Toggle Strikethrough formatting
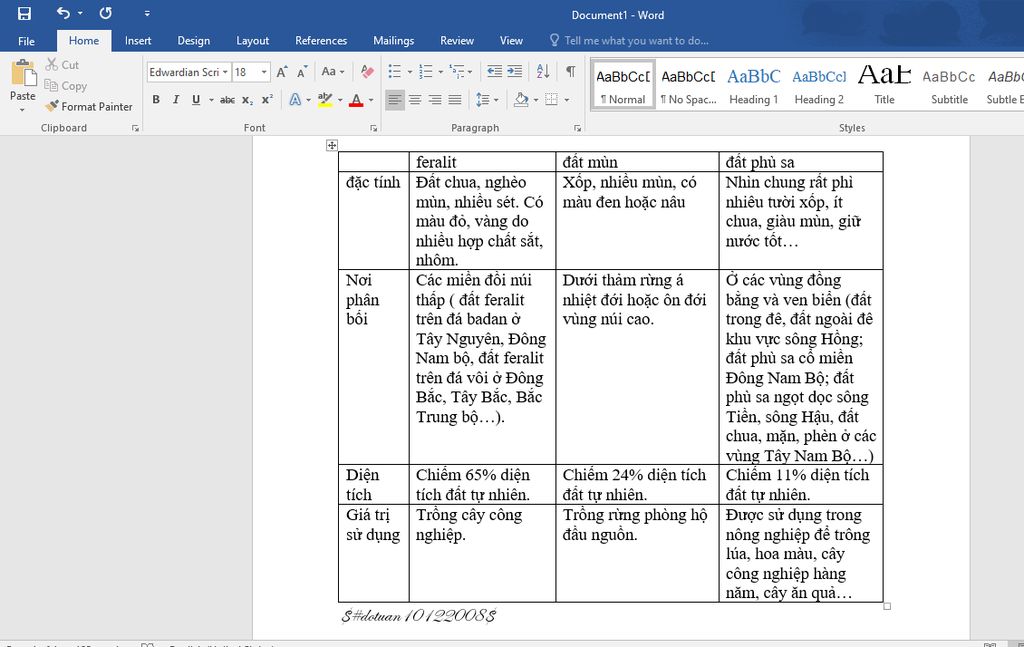This screenshot has width=1024, height=647. 227,100
